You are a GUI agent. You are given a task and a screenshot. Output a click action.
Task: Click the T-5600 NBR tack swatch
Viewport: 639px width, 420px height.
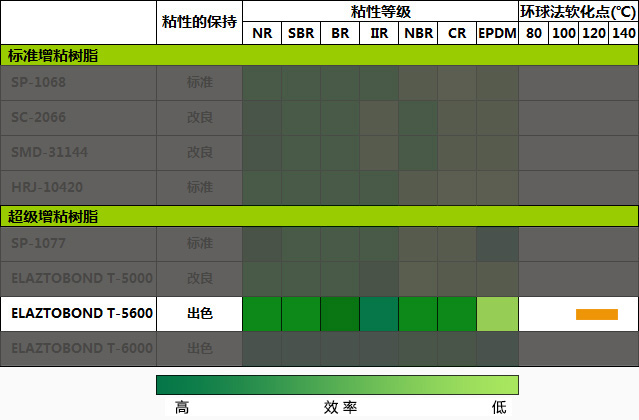418,314
